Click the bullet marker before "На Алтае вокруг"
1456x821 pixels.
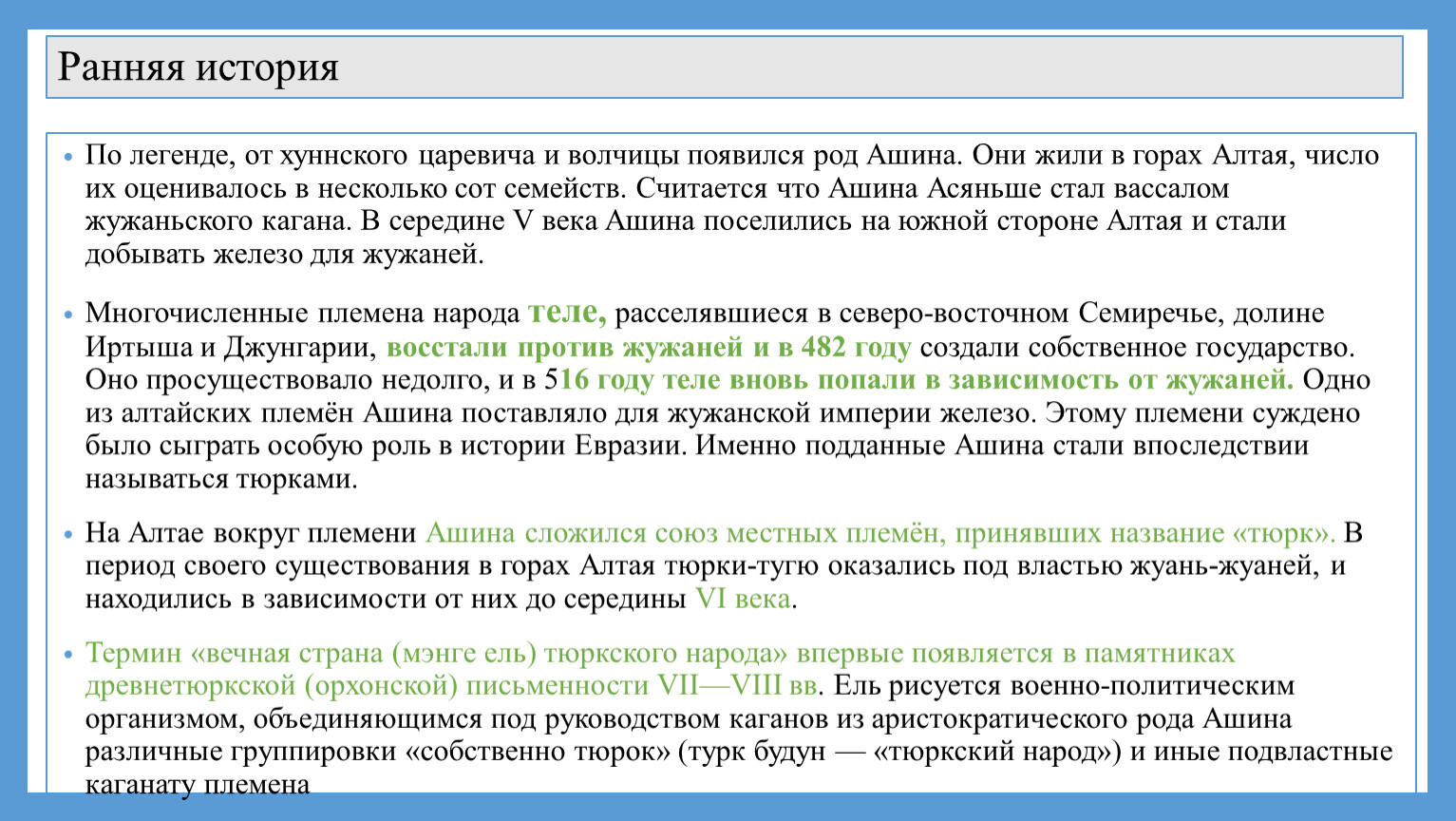pos(66,534)
